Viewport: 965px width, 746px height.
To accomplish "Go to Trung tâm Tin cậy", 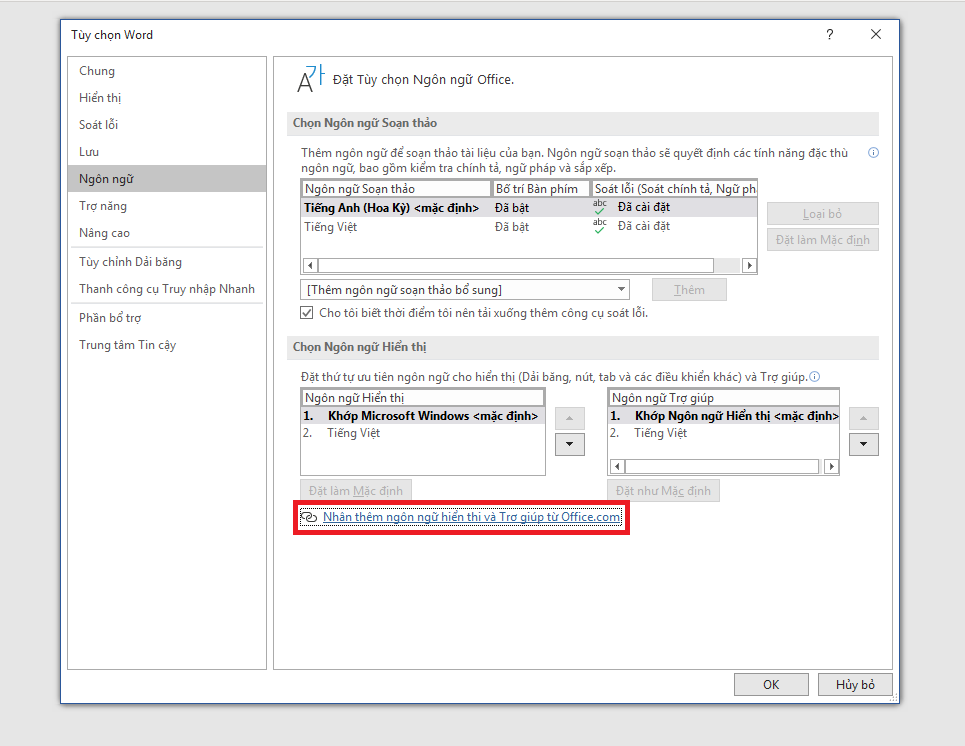I will 128,345.
